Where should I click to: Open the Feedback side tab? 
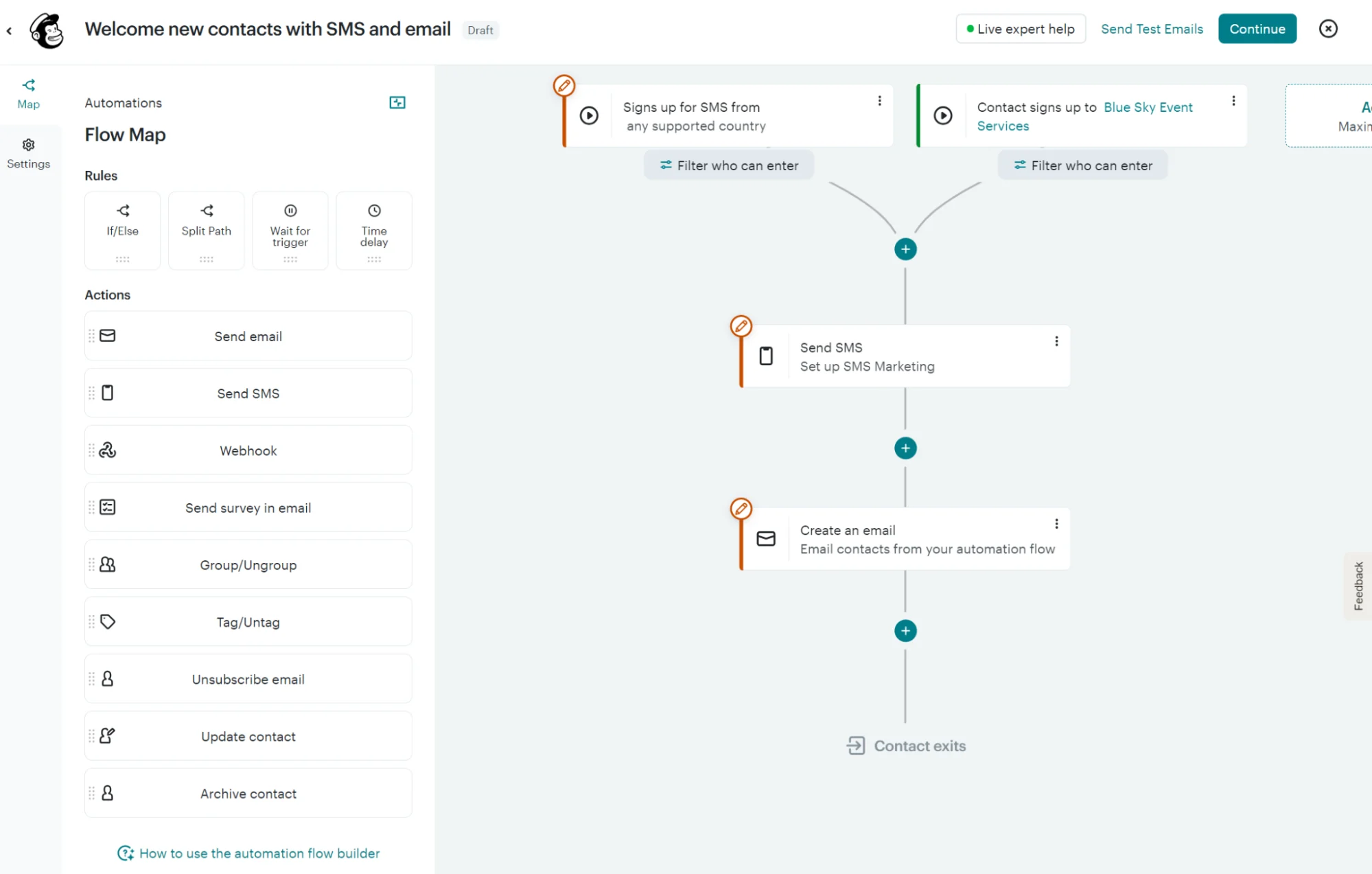pyautogui.click(x=1358, y=586)
